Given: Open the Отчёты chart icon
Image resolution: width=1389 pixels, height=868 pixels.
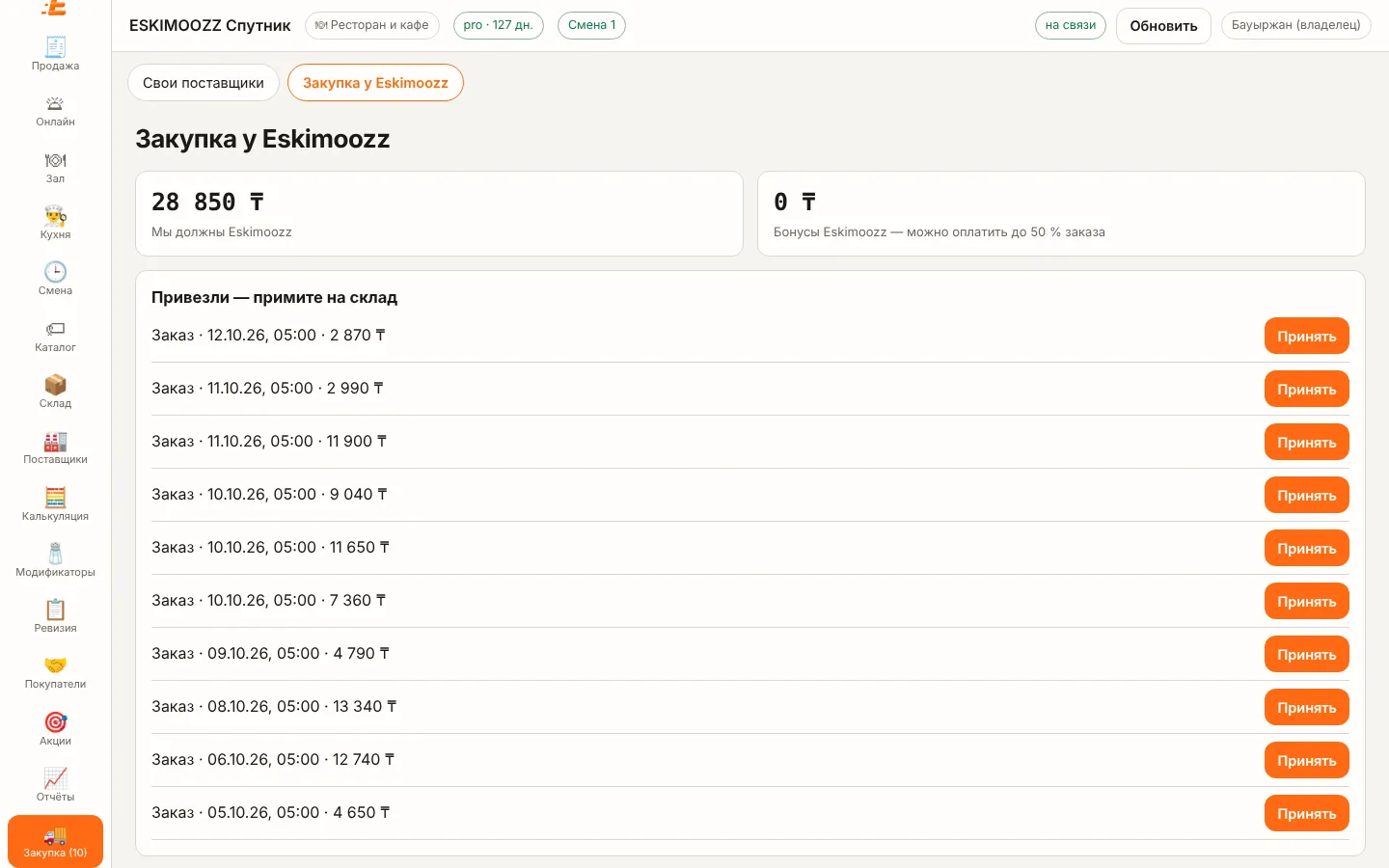Looking at the screenshot, I should coord(55,777).
